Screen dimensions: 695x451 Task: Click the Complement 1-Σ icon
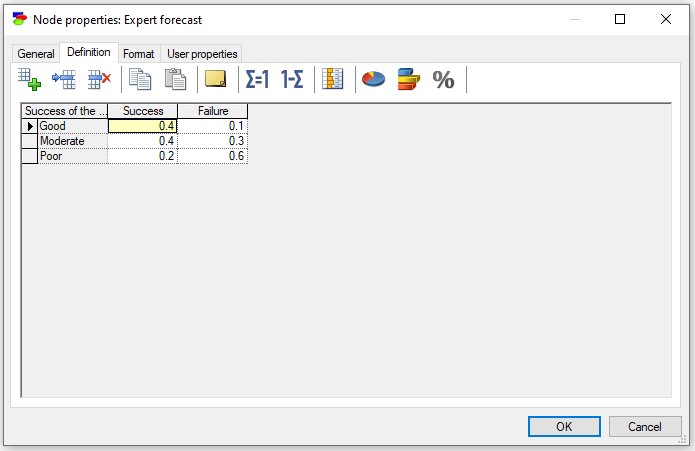(292, 80)
